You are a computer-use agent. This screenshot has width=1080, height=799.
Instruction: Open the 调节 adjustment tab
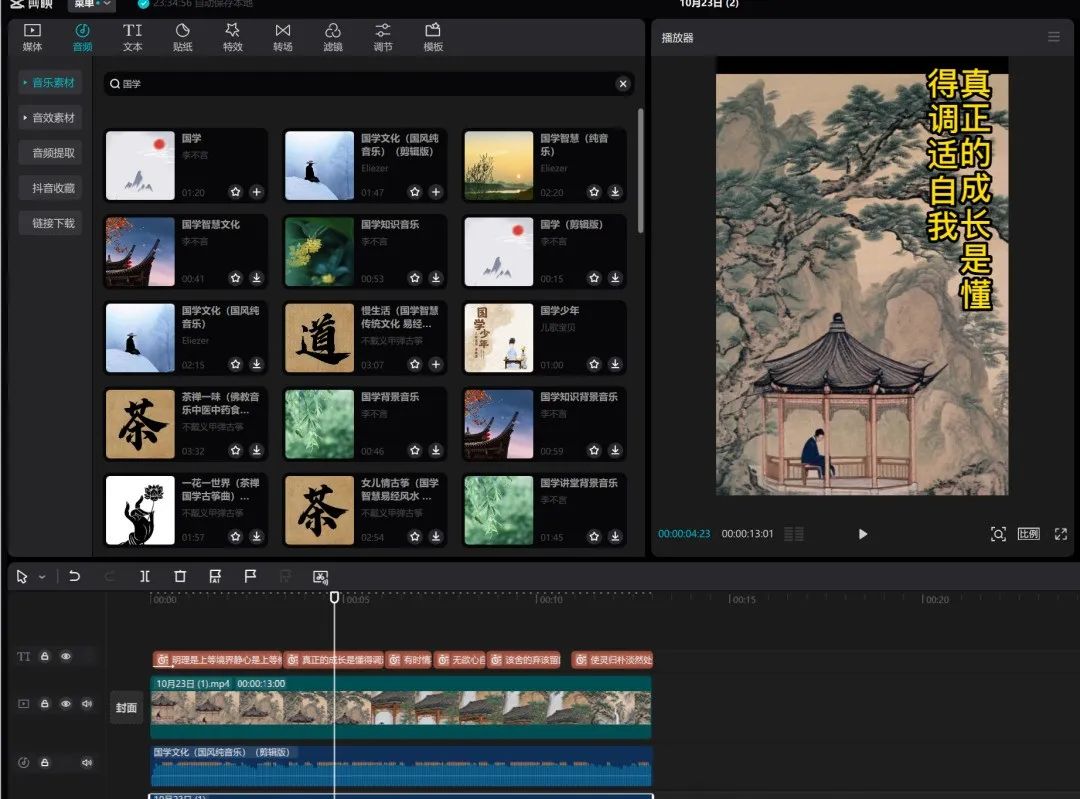[383, 37]
